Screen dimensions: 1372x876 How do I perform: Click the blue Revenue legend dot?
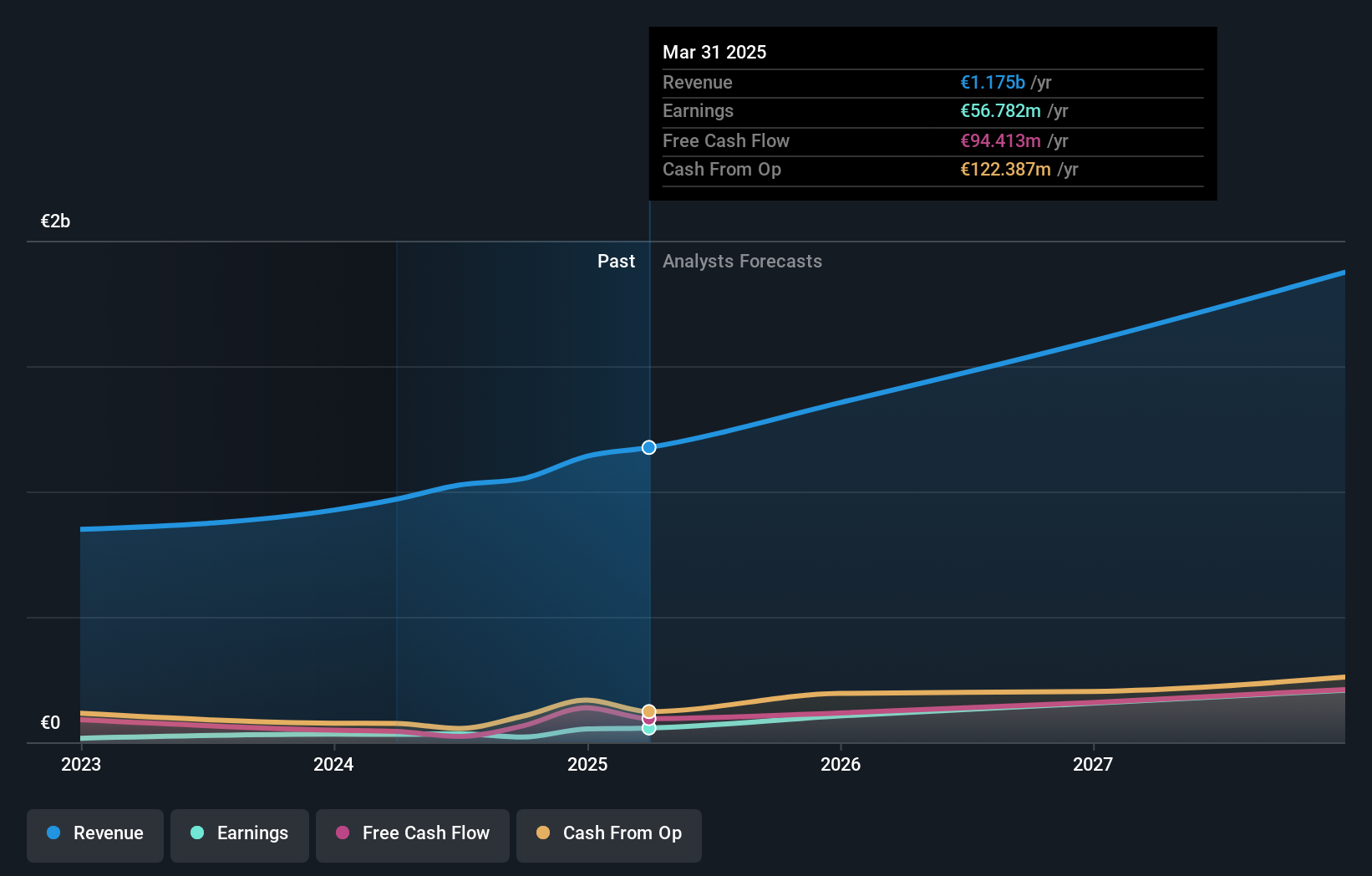click(x=53, y=833)
